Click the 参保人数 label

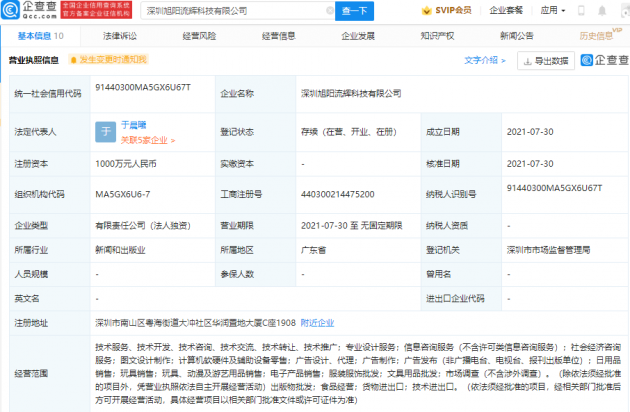pyautogui.click(x=237, y=274)
